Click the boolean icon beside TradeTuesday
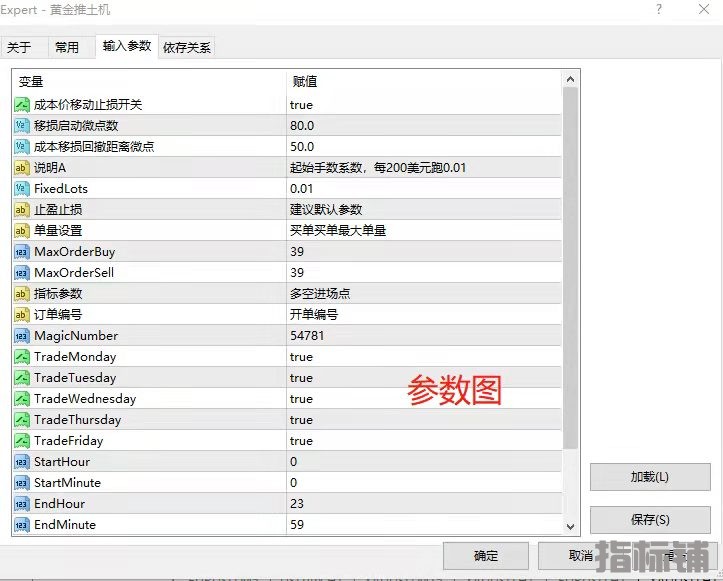723x581 pixels. click(22, 378)
